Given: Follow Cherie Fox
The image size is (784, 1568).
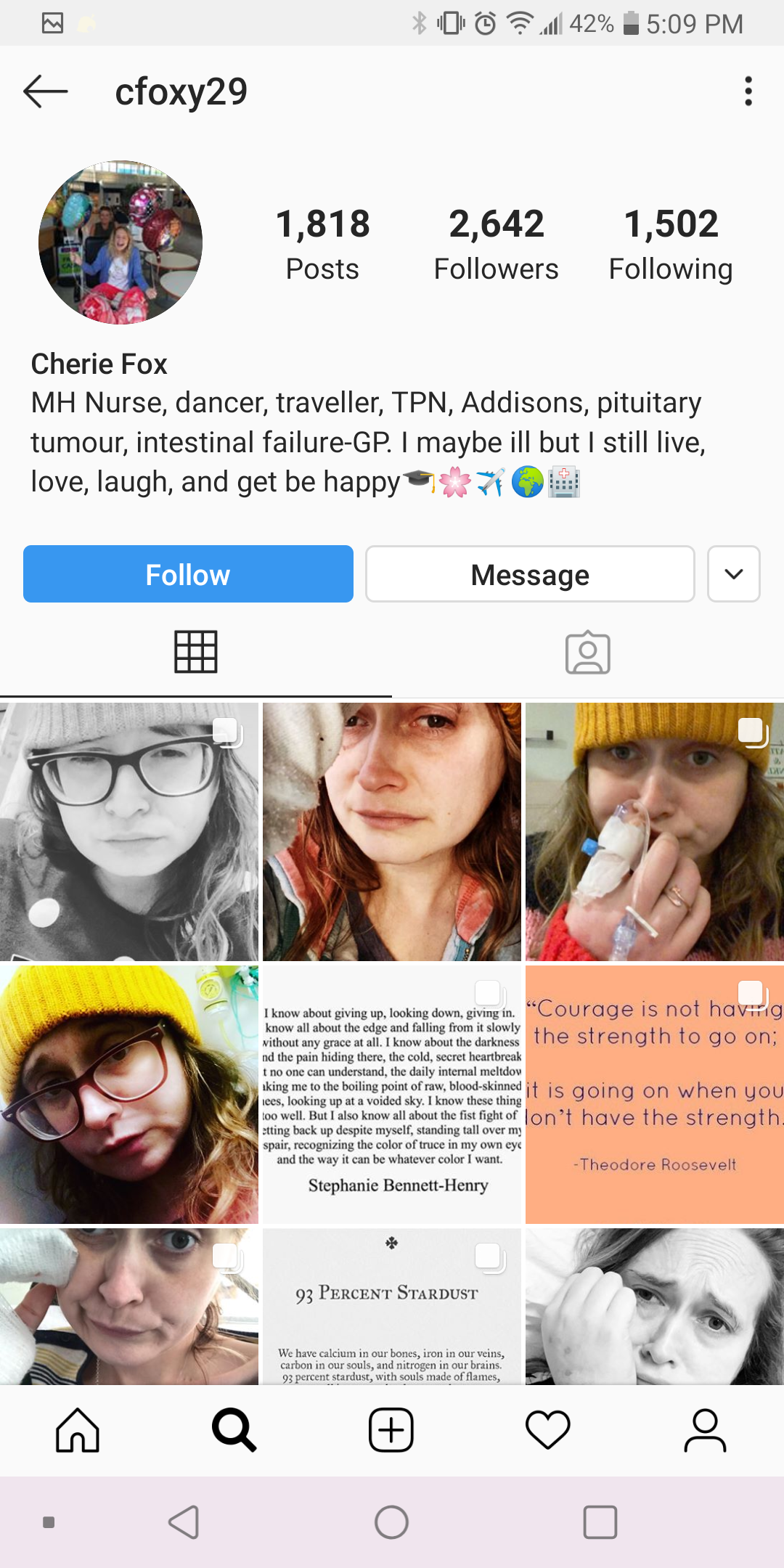Looking at the screenshot, I should point(188,573).
